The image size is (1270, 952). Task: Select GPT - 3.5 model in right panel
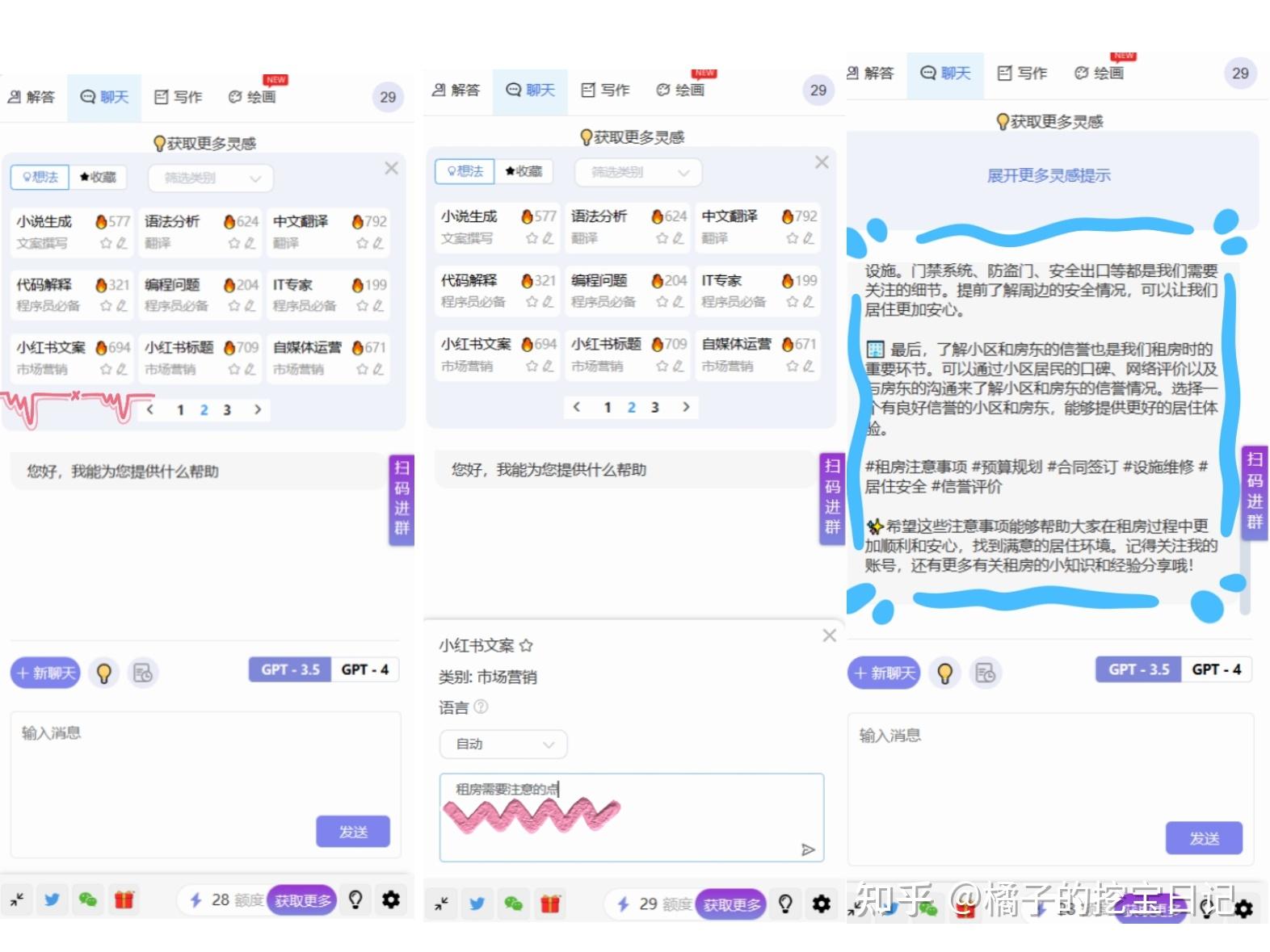click(x=1138, y=669)
